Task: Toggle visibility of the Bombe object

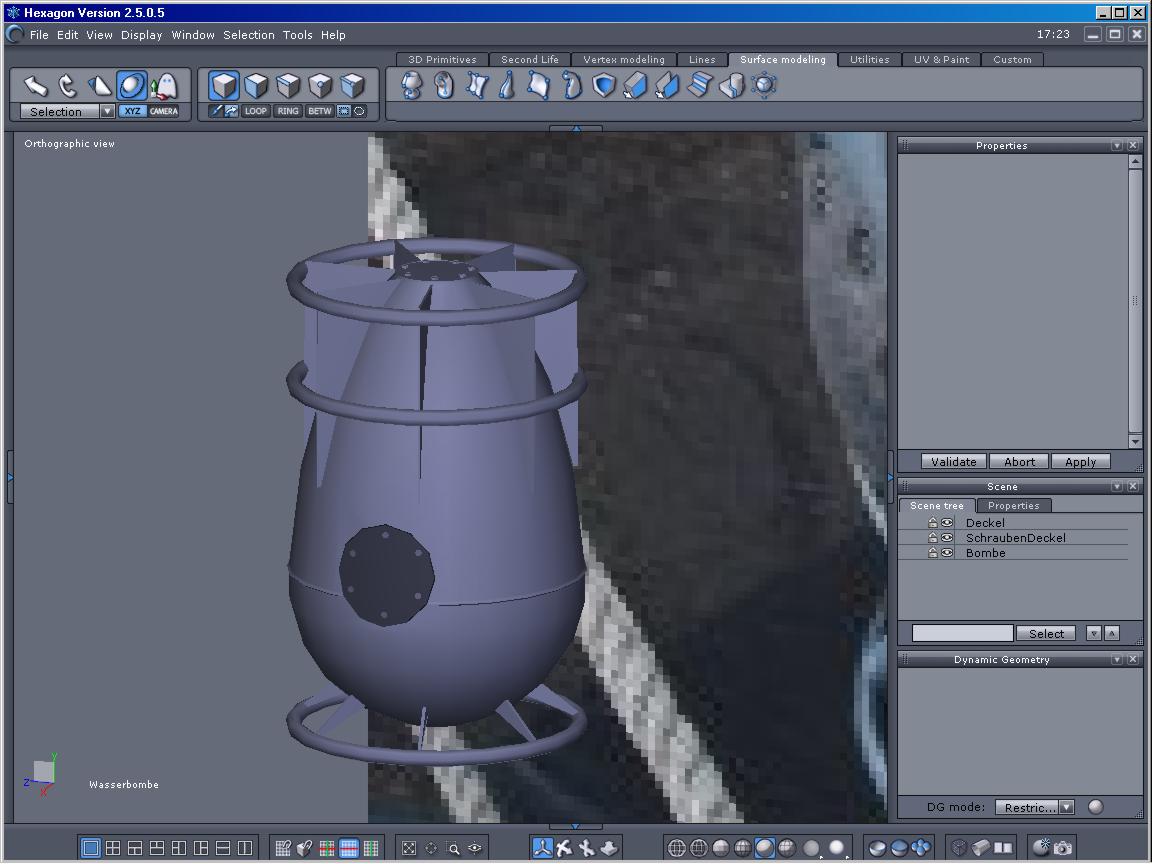Action: [947, 553]
